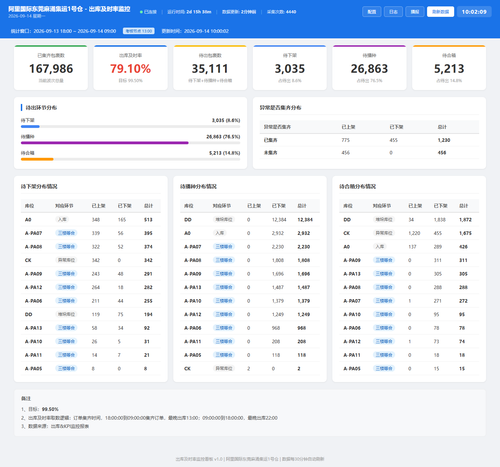
Task: Click the bold 2,230 total cell
Action: tap(304, 247)
